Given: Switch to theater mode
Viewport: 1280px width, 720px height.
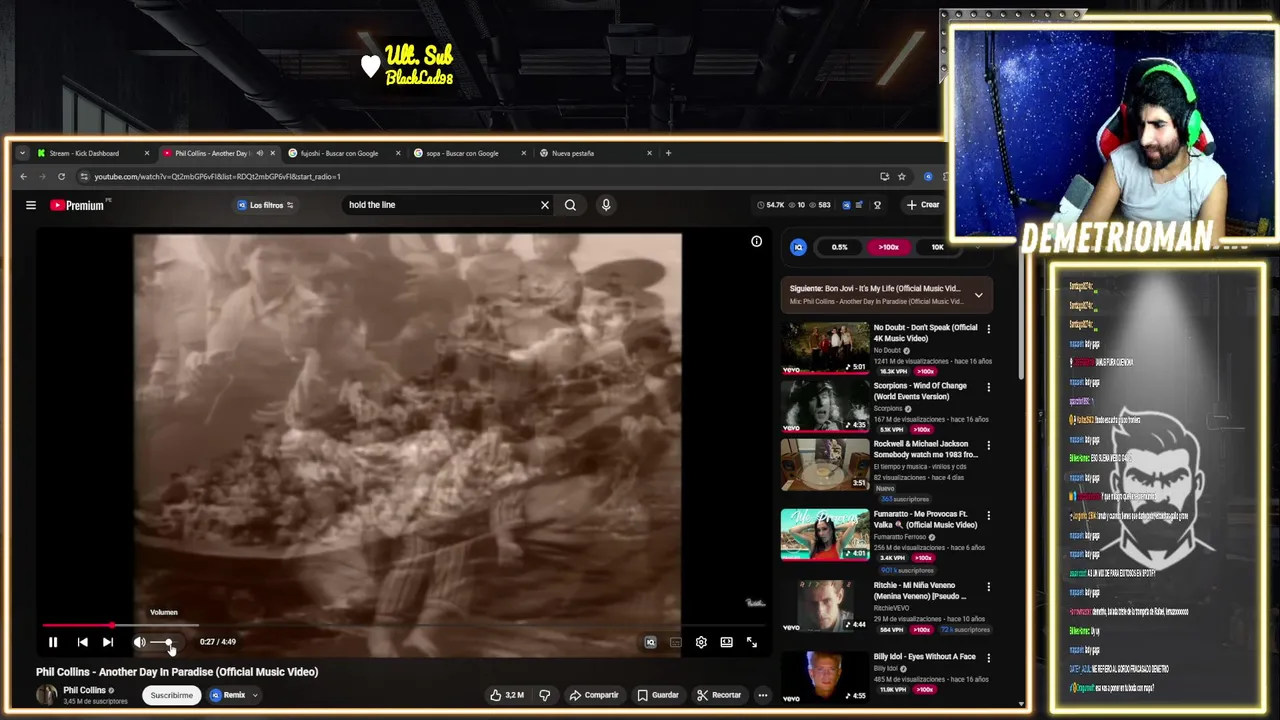Looking at the screenshot, I should coord(727,642).
